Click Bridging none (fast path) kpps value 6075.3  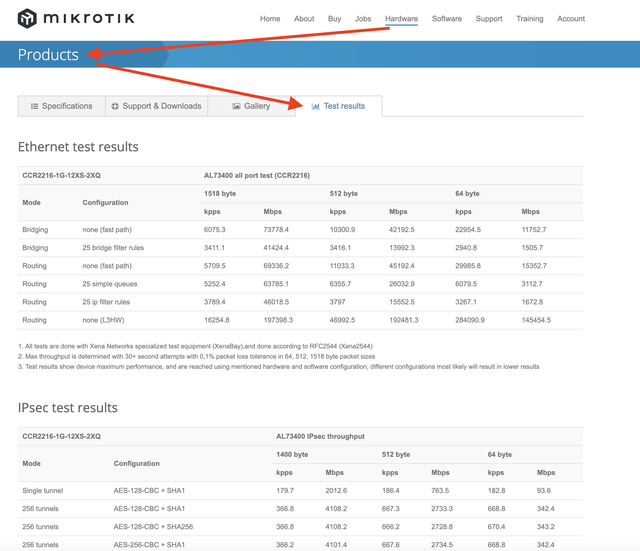point(215,230)
